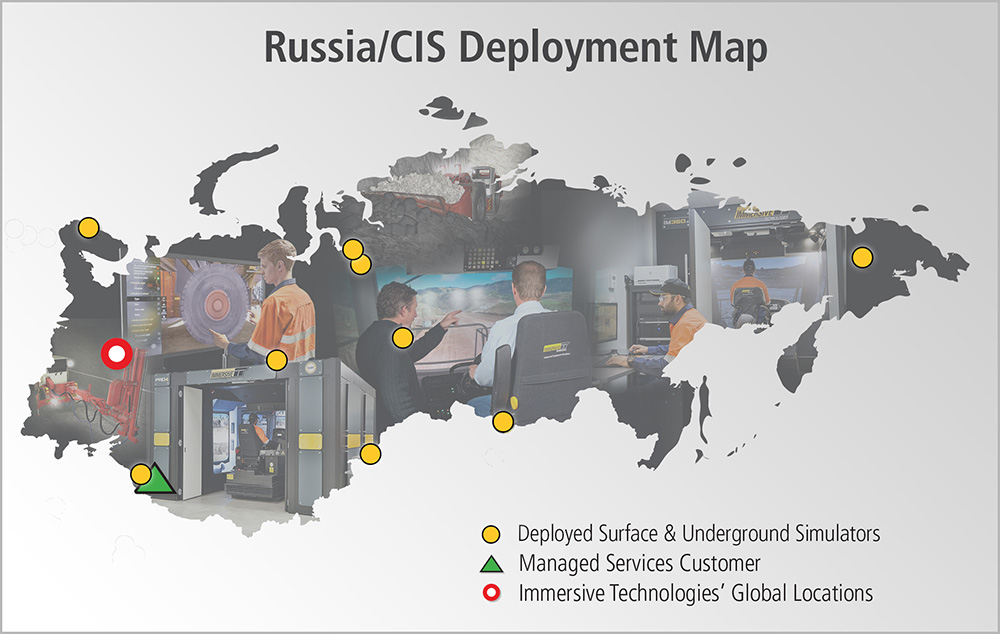Viewport: 1000px width, 634px height.
Task: Select the green Managed Services triangle on the map
Action: pyautogui.click(x=156, y=482)
